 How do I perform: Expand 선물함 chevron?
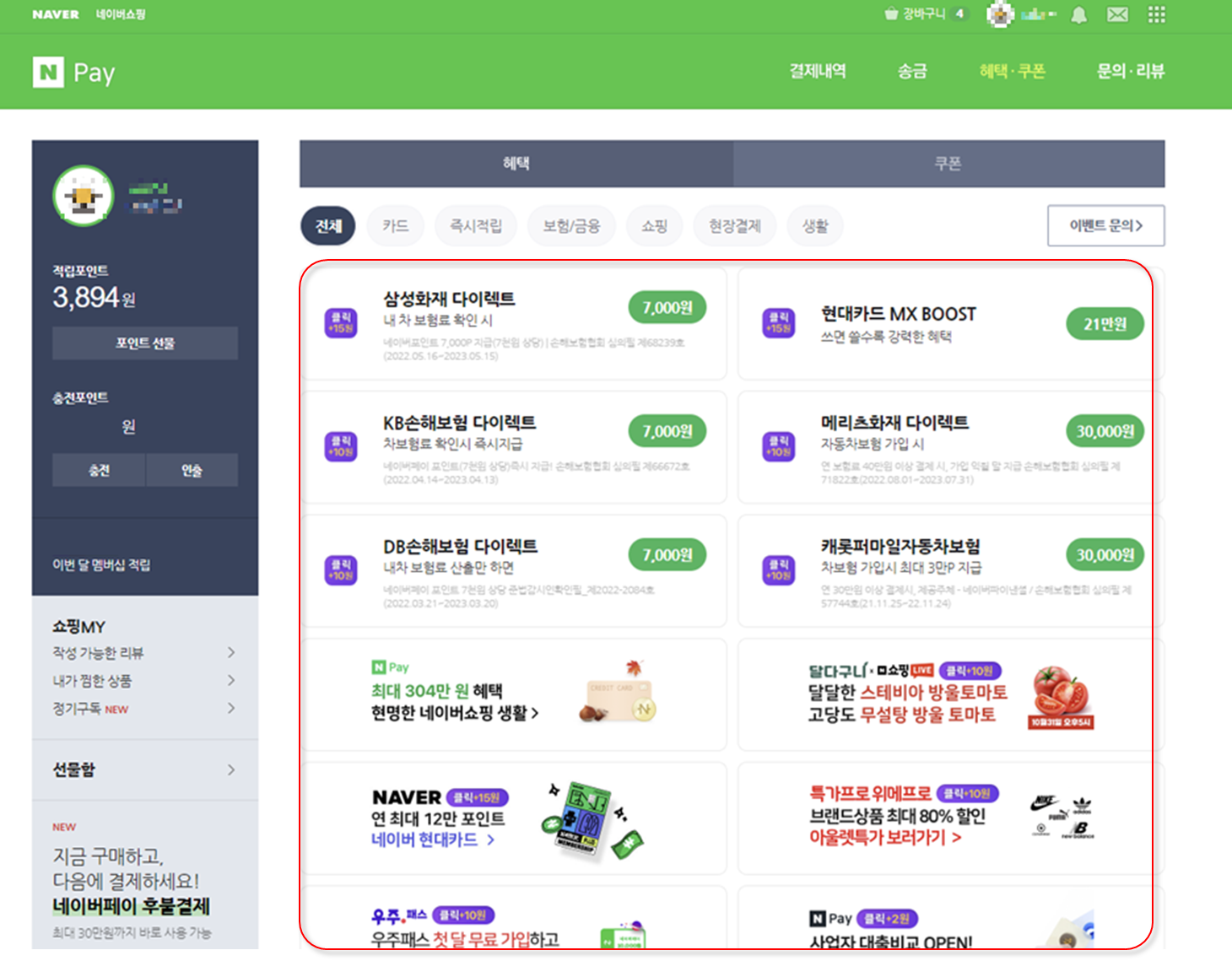click(230, 770)
